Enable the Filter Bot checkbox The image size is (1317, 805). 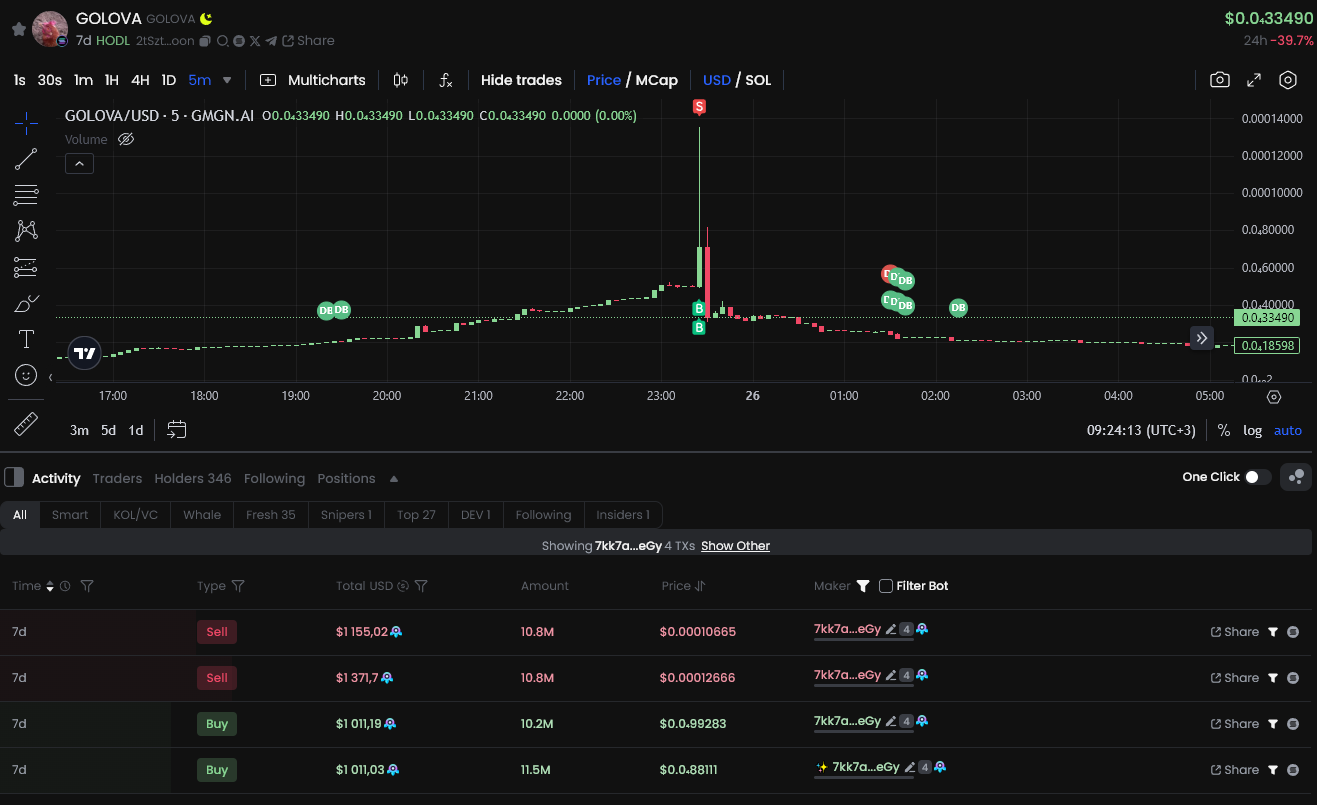885,586
